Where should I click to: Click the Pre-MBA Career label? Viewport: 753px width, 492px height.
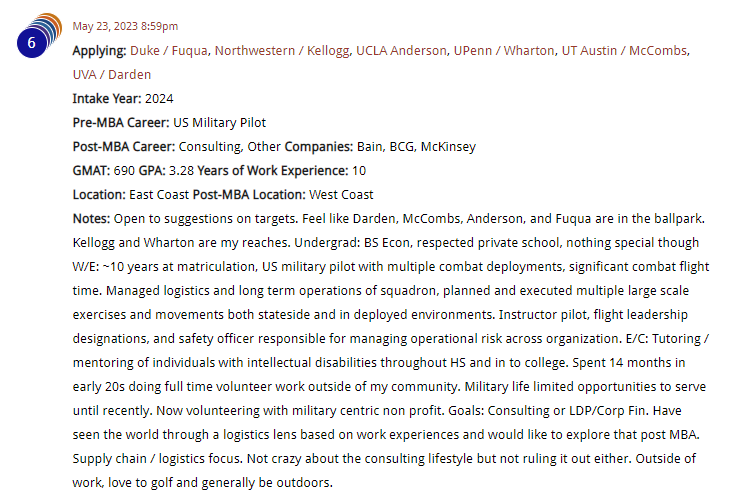[x=121, y=123]
